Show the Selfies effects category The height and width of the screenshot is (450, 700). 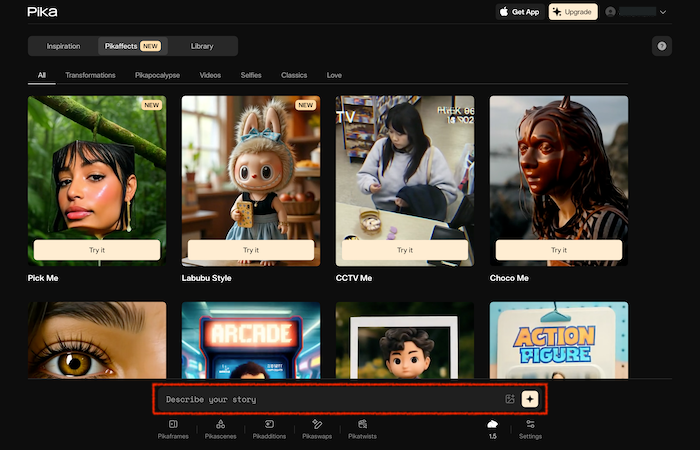click(x=251, y=75)
